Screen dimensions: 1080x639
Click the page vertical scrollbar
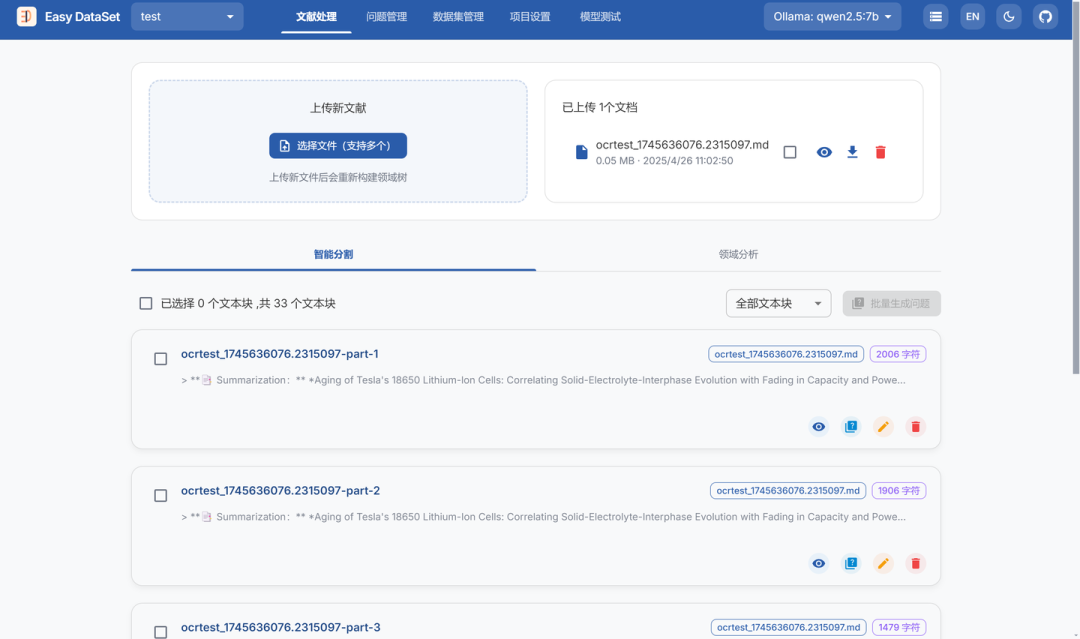pyautogui.click(x=1075, y=187)
